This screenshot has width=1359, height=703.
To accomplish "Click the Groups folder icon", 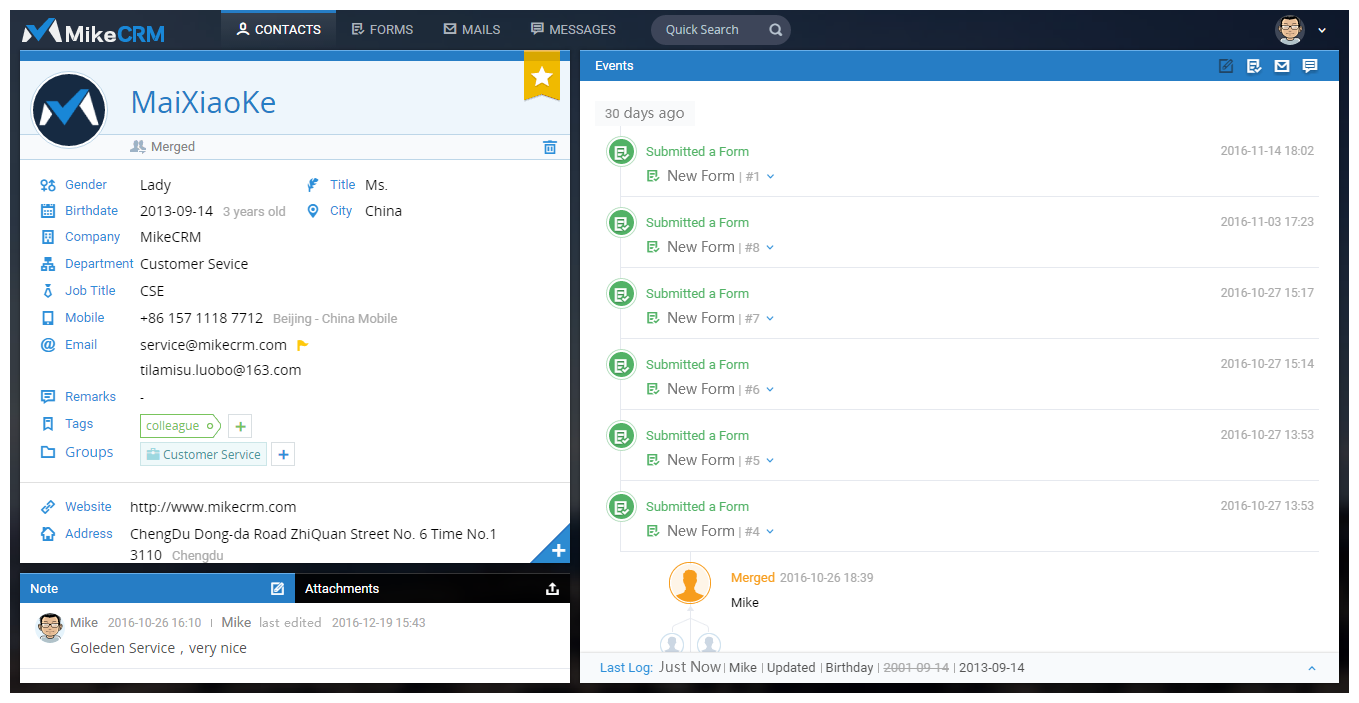I will click(48, 452).
